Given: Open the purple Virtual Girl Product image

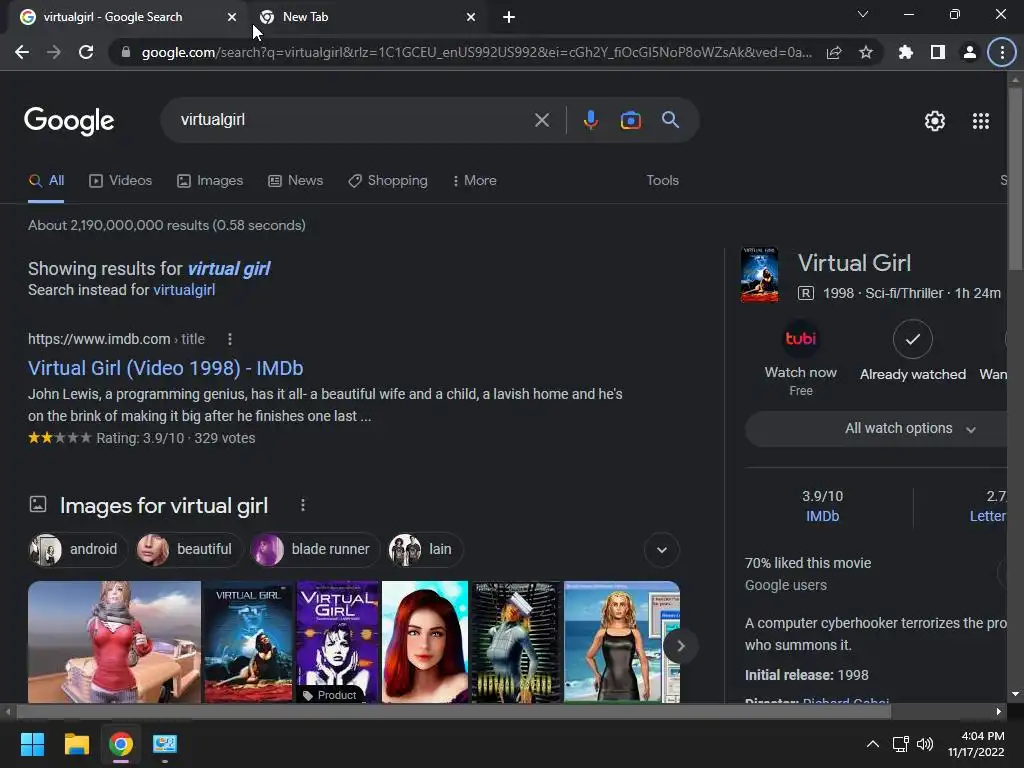Looking at the screenshot, I should point(338,642).
